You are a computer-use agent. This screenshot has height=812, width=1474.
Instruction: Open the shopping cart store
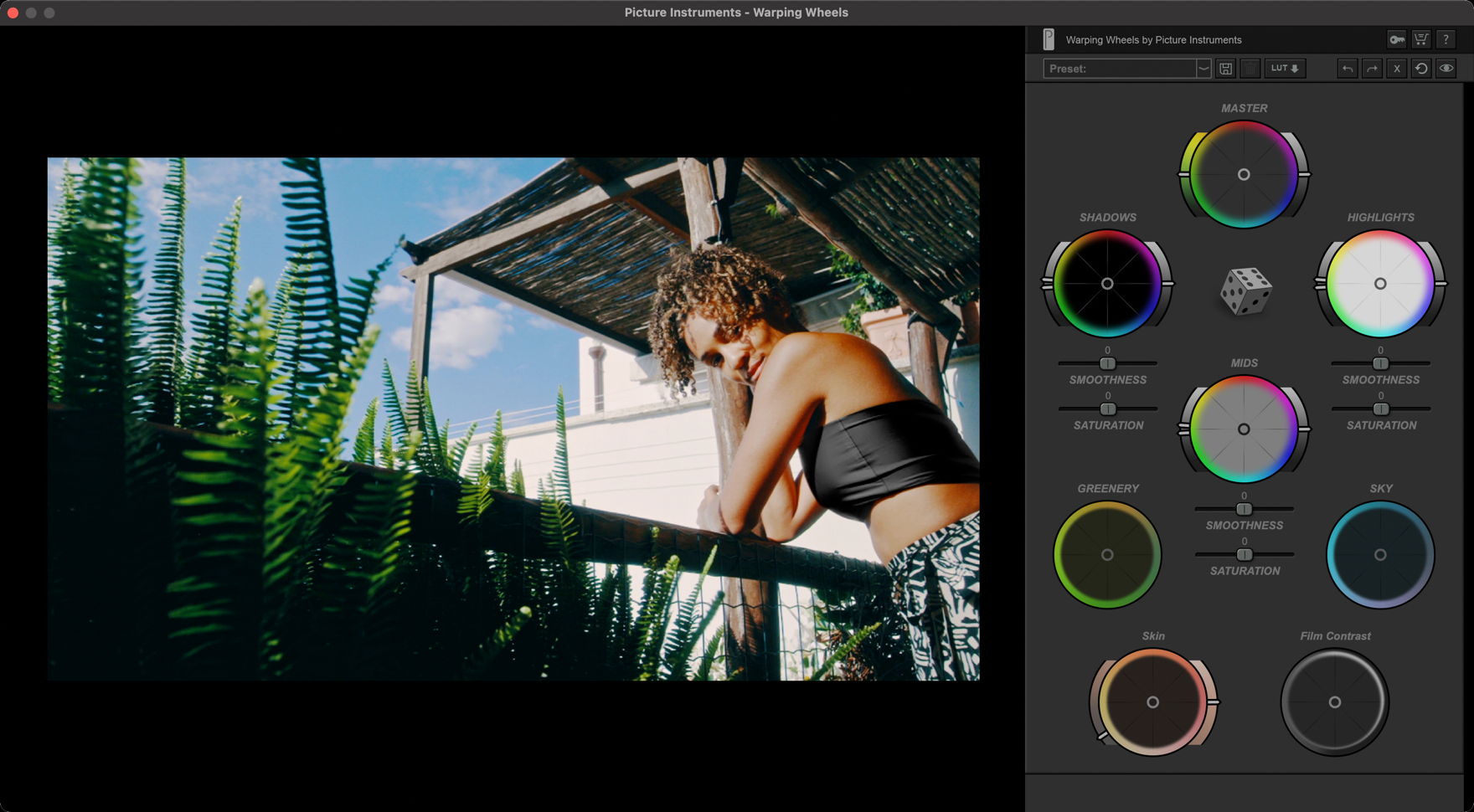pyautogui.click(x=1421, y=39)
